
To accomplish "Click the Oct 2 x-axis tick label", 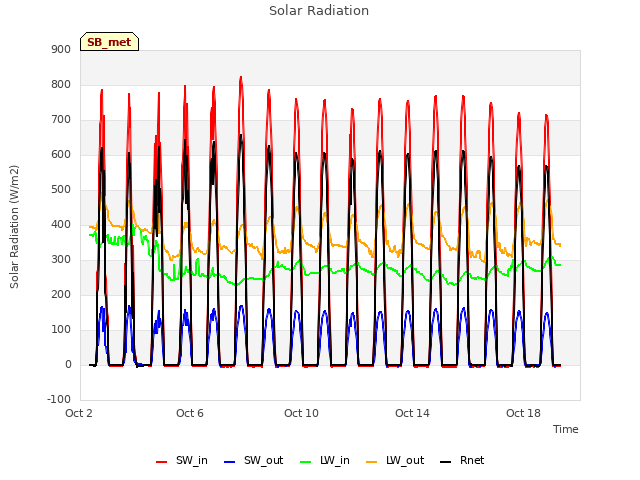I will 79,413.
